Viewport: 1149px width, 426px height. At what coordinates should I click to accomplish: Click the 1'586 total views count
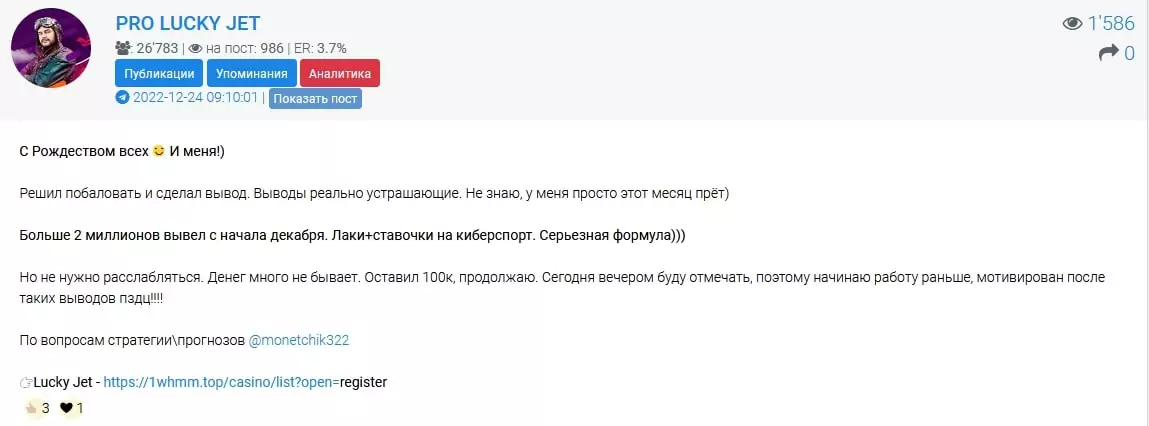tap(1112, 23)
